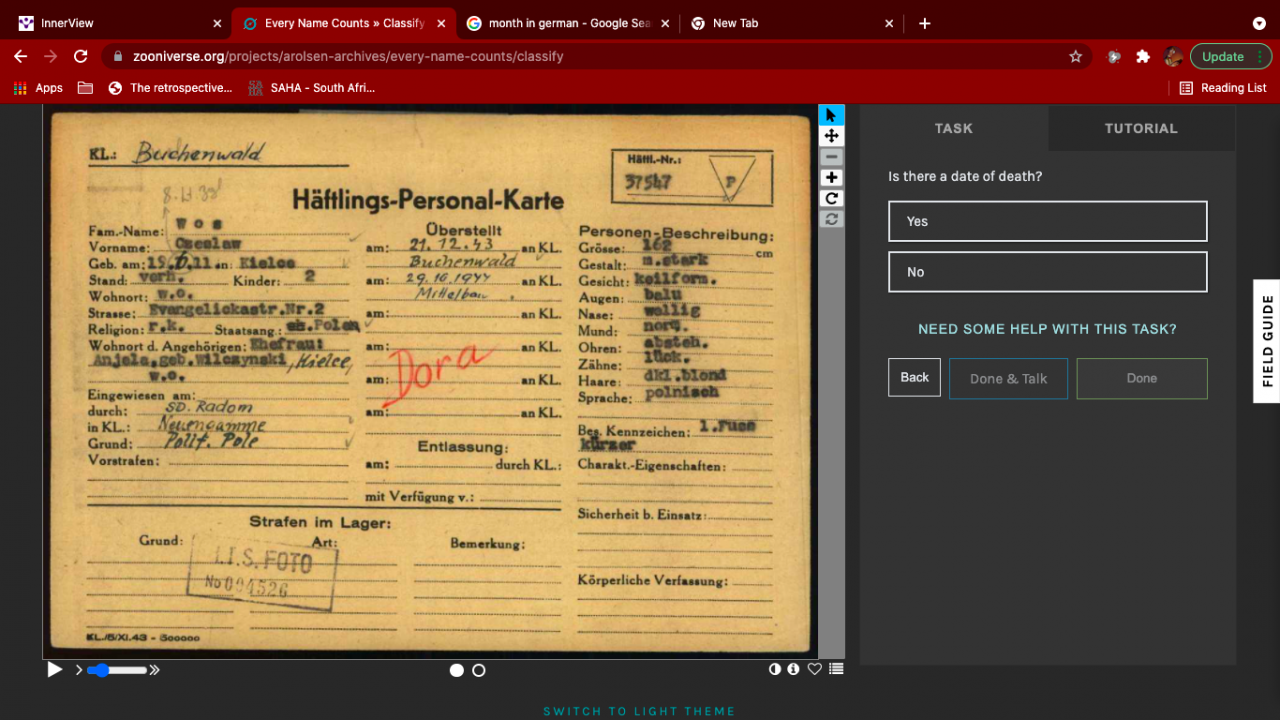Viewport: 1280px width, 720px height.
Task: Open subject metadata info
Action: coord(794,669)
